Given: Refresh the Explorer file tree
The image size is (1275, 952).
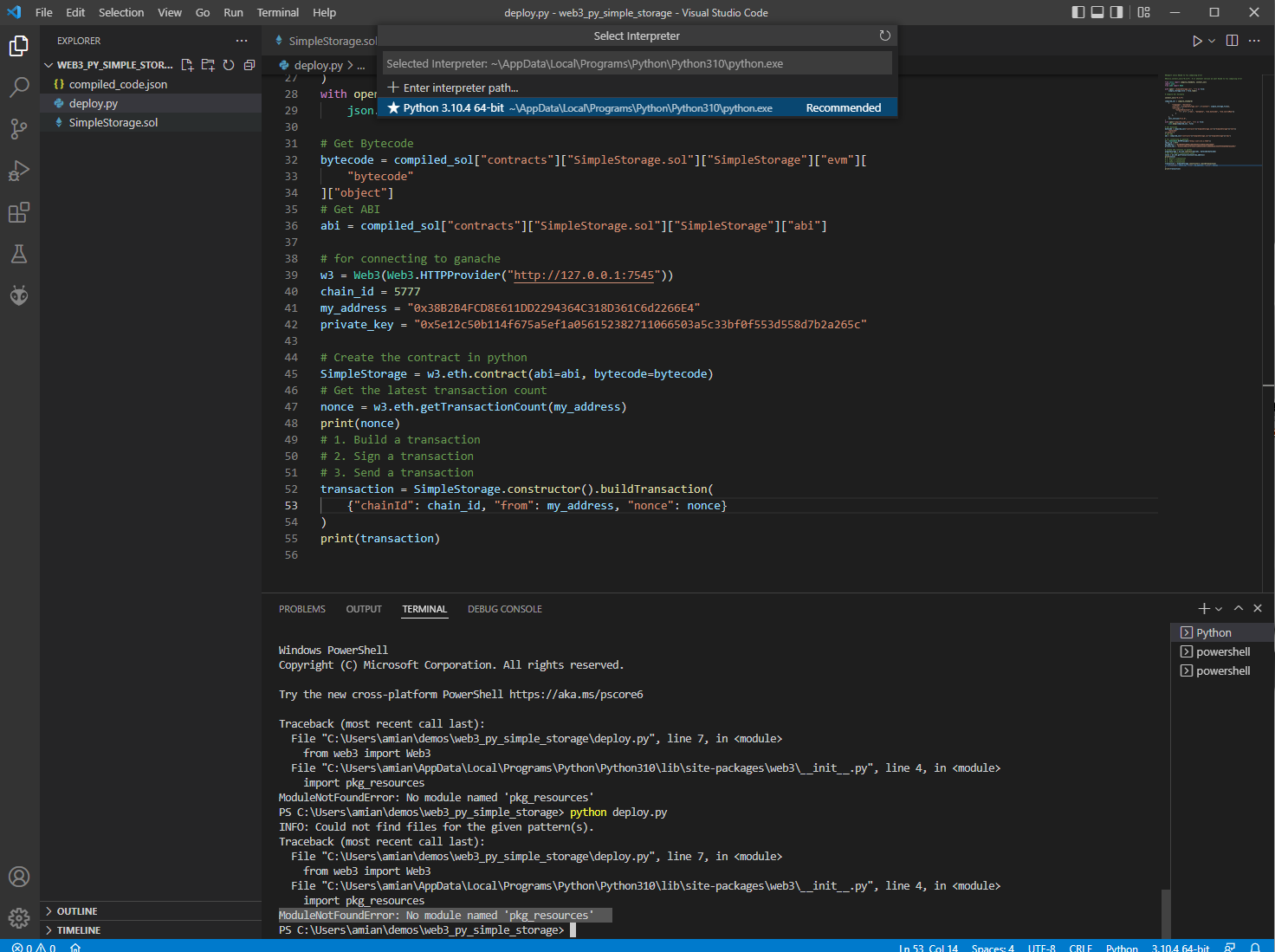Looking at the screenshot, I should (x=229, y=65).
